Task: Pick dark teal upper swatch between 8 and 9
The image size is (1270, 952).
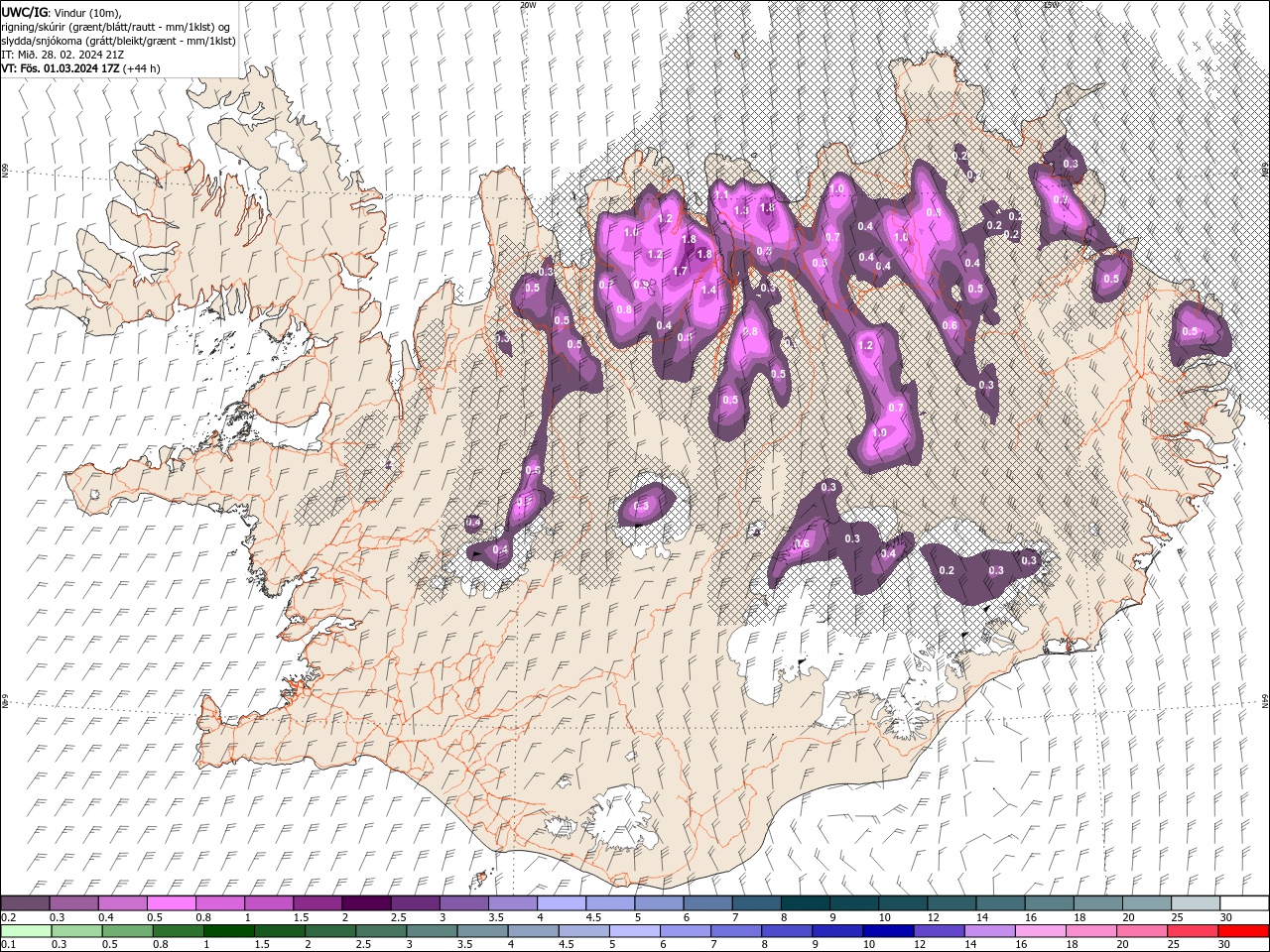Action: point(805,903)
